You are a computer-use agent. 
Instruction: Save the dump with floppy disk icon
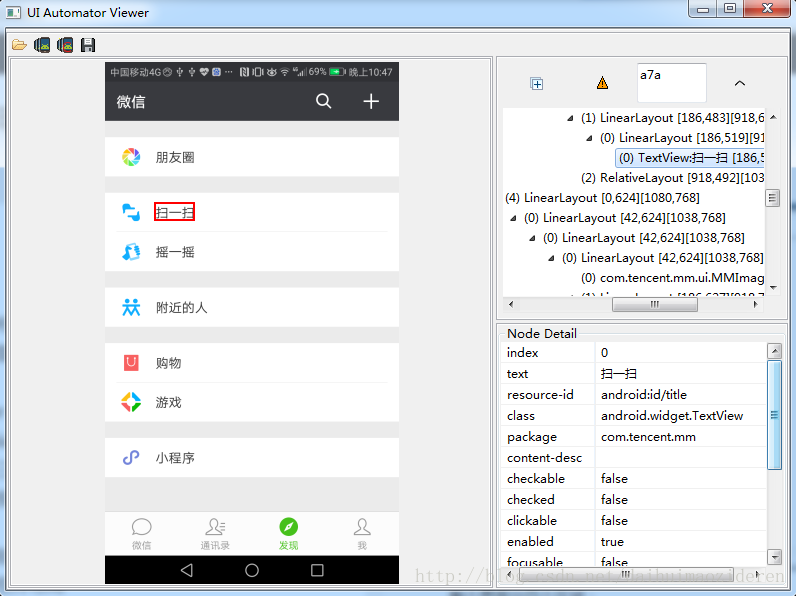88,45
